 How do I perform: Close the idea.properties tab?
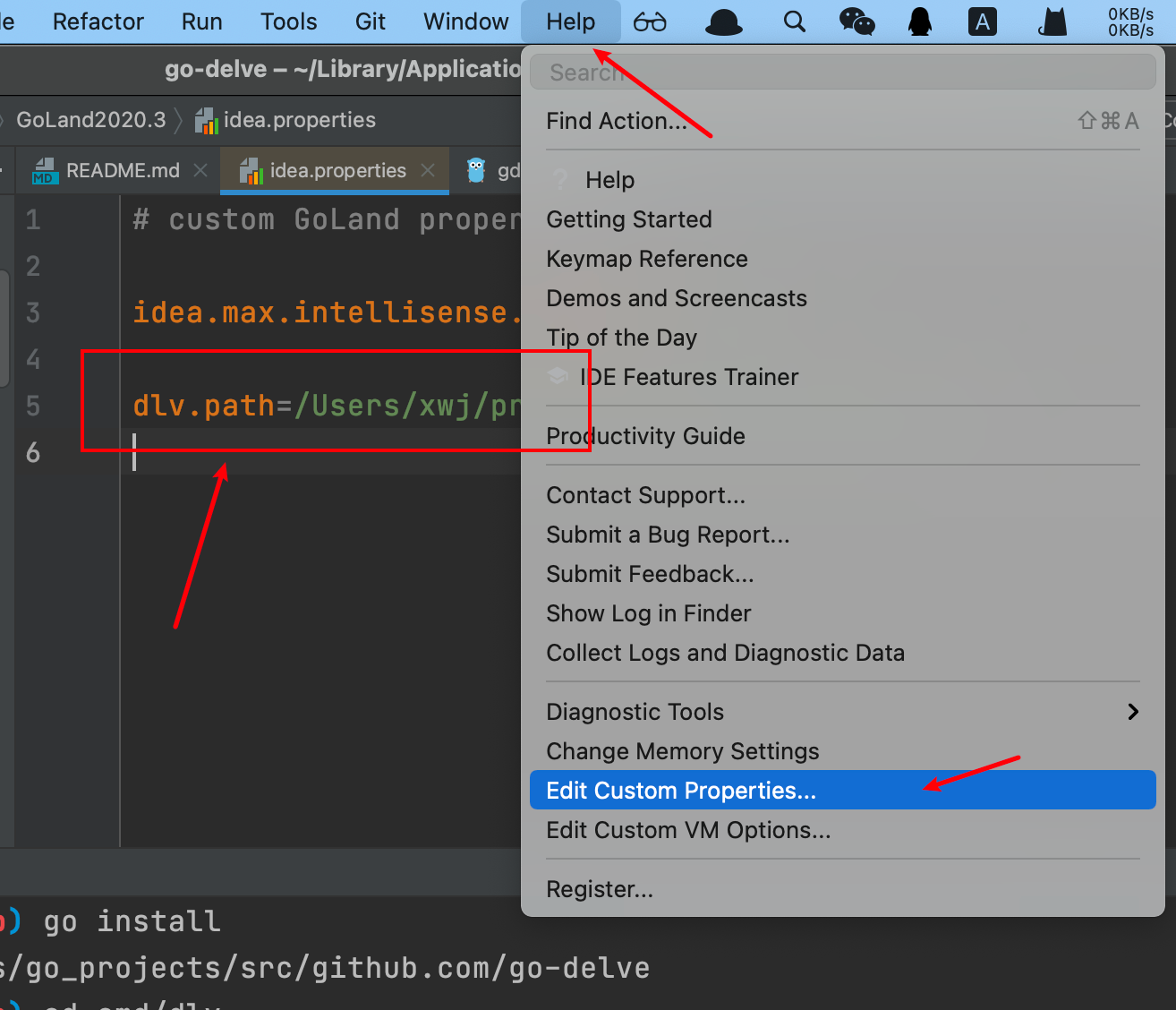click(x=429, y=170)
